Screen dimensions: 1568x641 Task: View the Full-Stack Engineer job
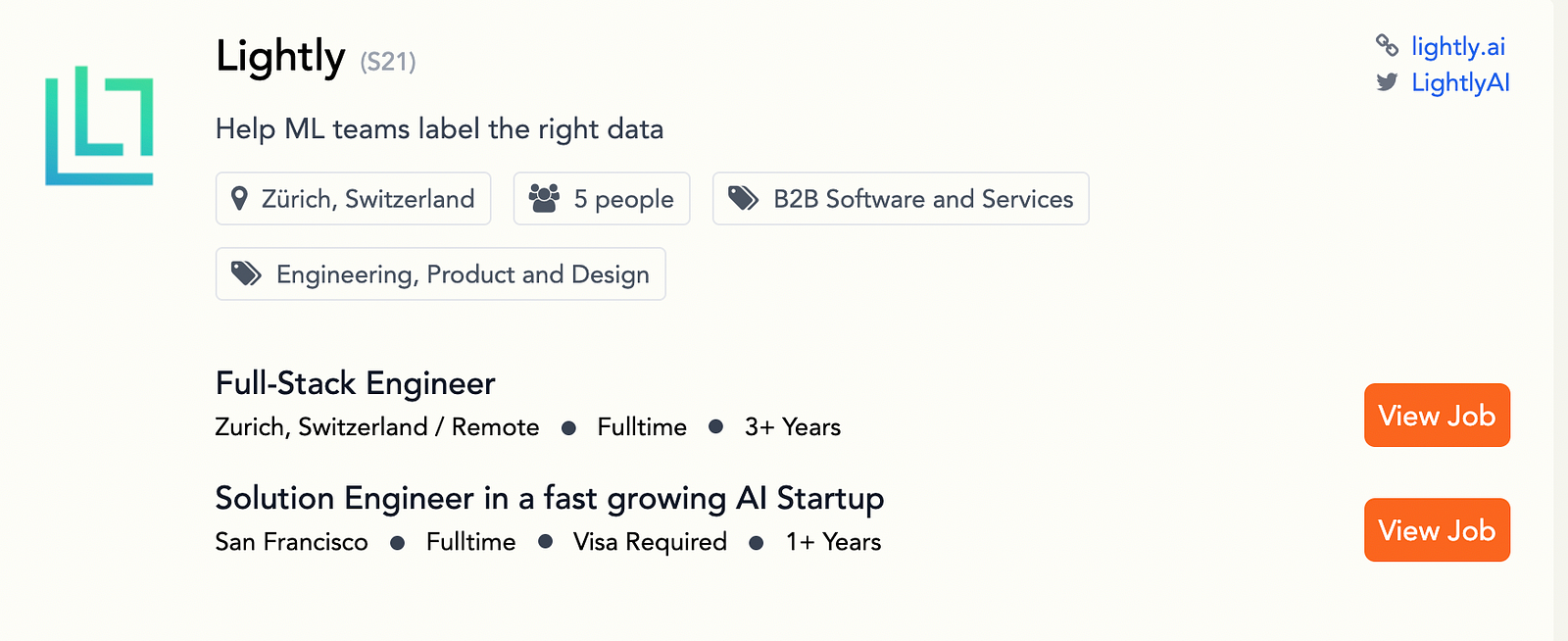[x=1437, y=416]
